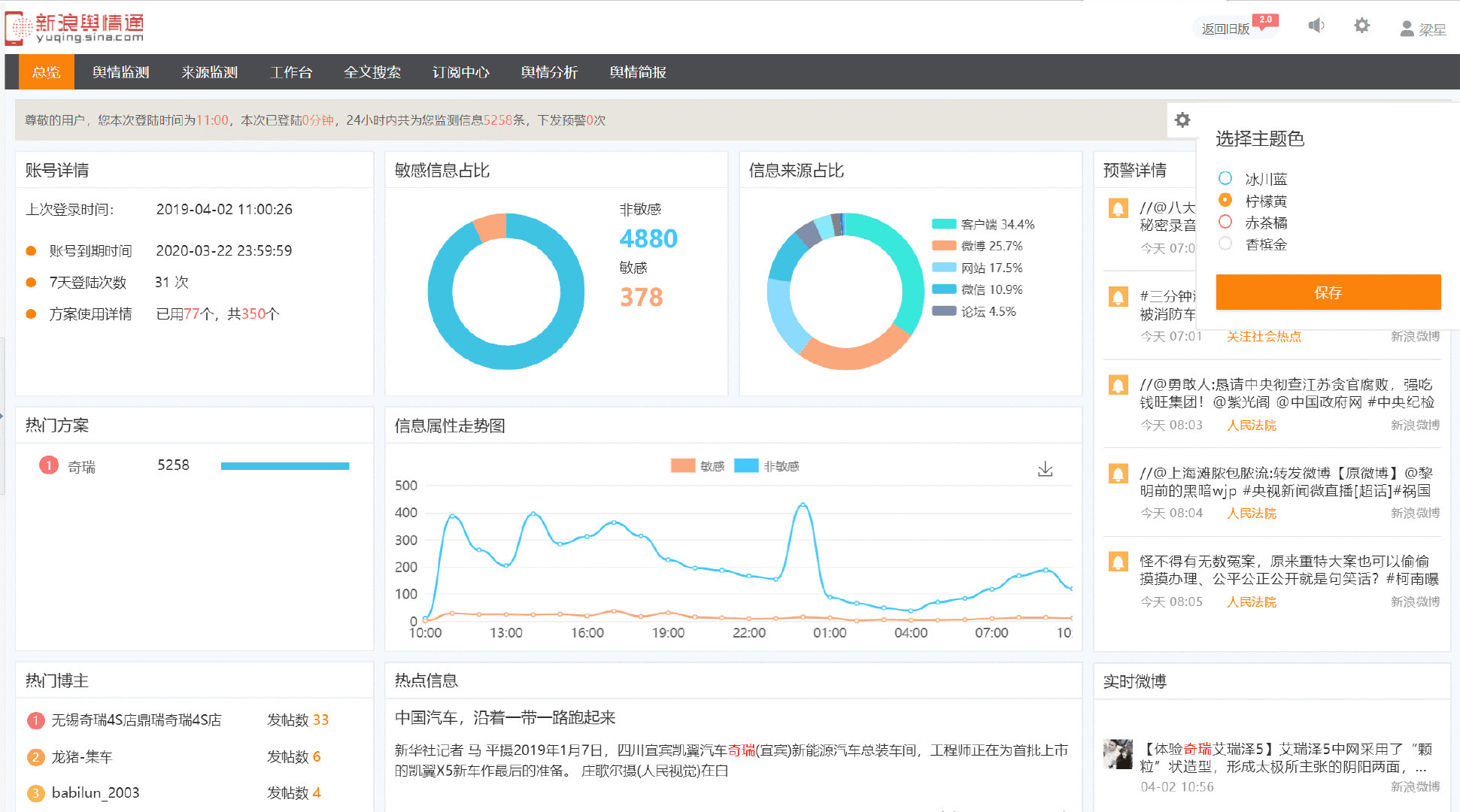Click the 奇瑞 progress bar in 热门方案
The width and height of the screenshot is (1460, 812).
click(x=284, y=465)
